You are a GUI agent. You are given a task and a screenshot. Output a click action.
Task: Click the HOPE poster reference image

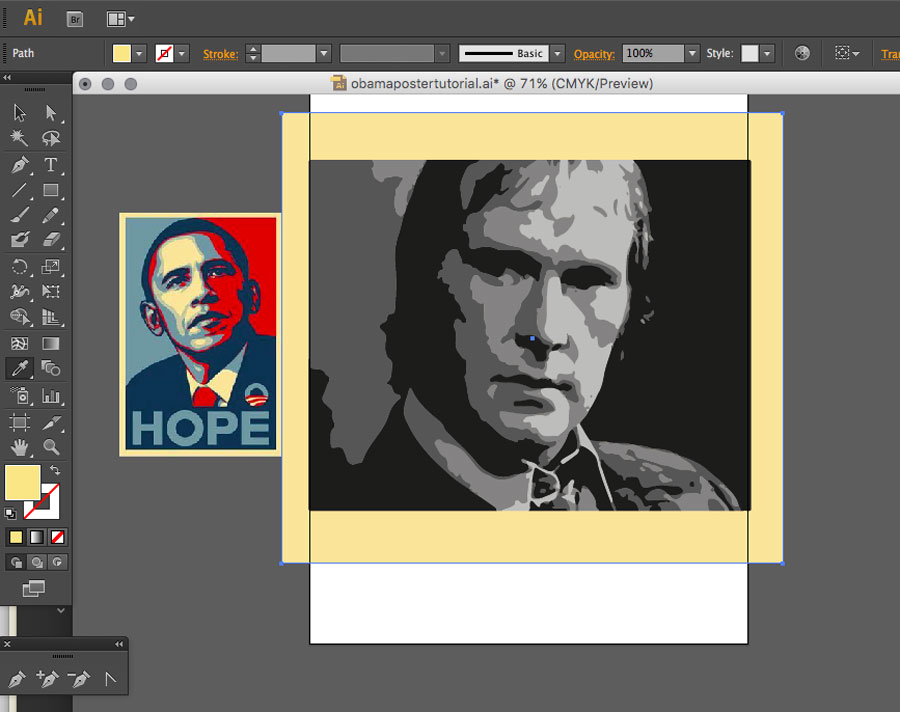pos(200,335)
